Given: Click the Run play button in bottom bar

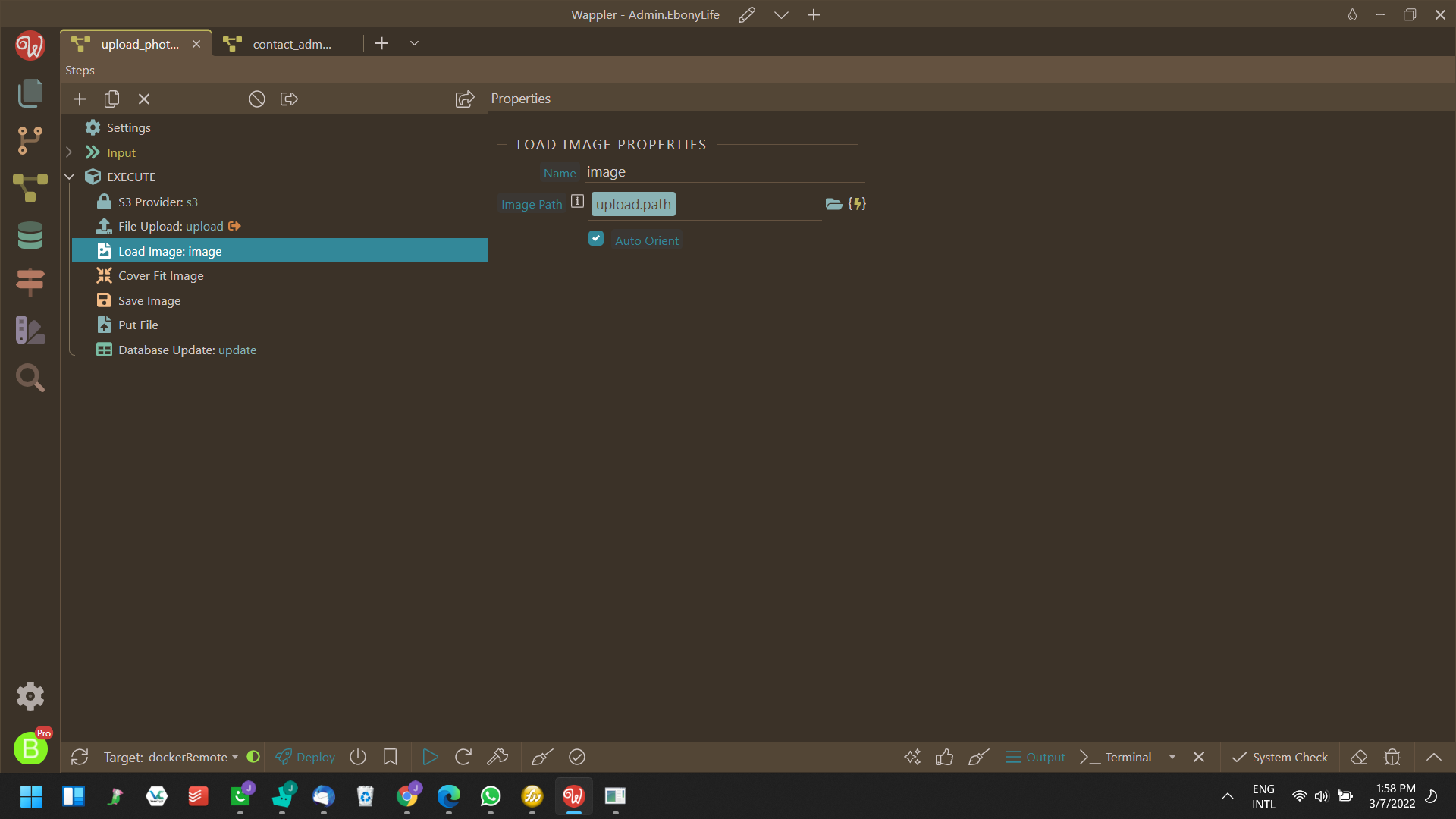Looking at the screenshot, I should tap(430, 757).
